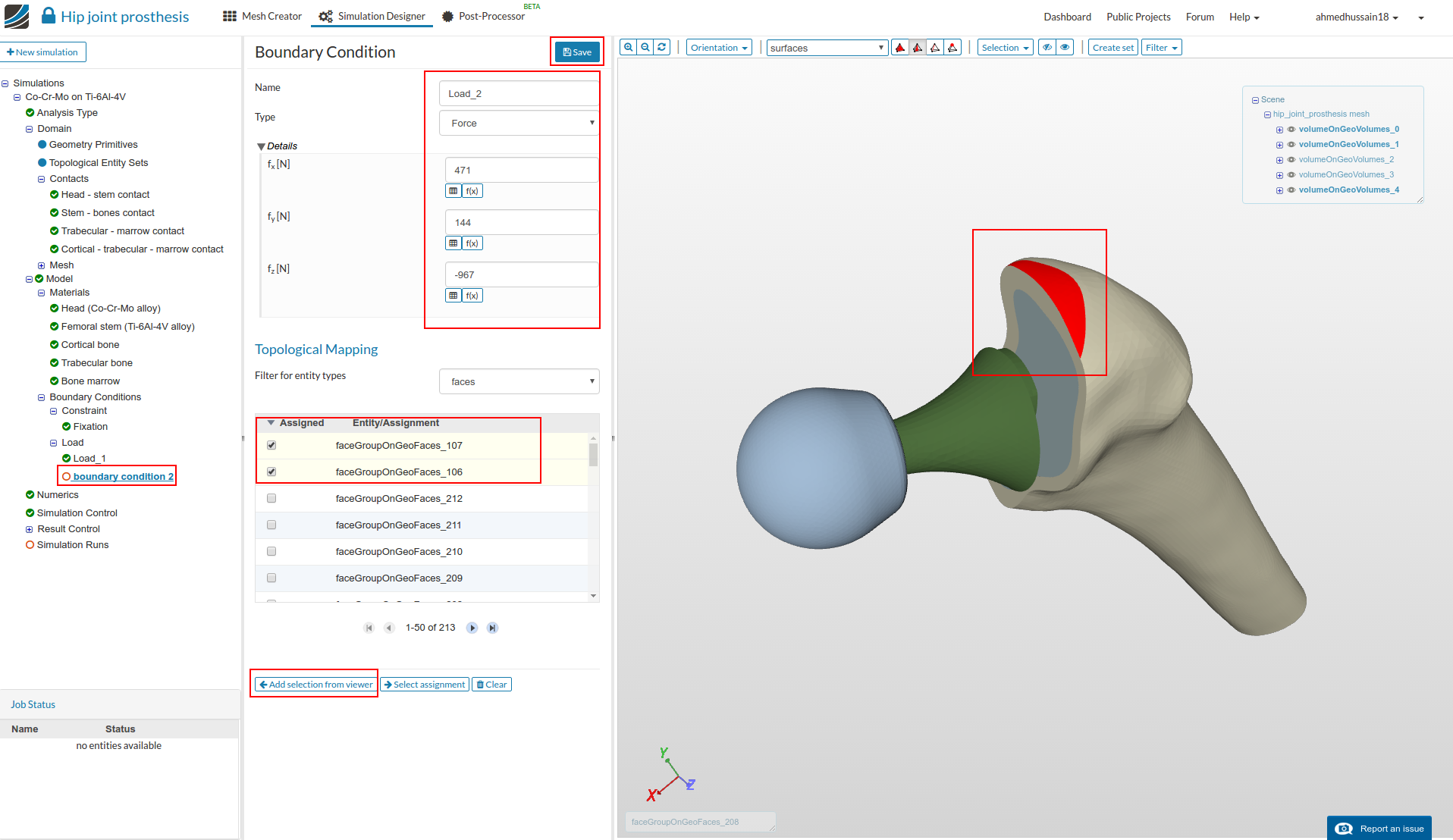Screen dimensions: 1453x840
Task: Click Add selection from viewer
Action: tap(315, 685)
